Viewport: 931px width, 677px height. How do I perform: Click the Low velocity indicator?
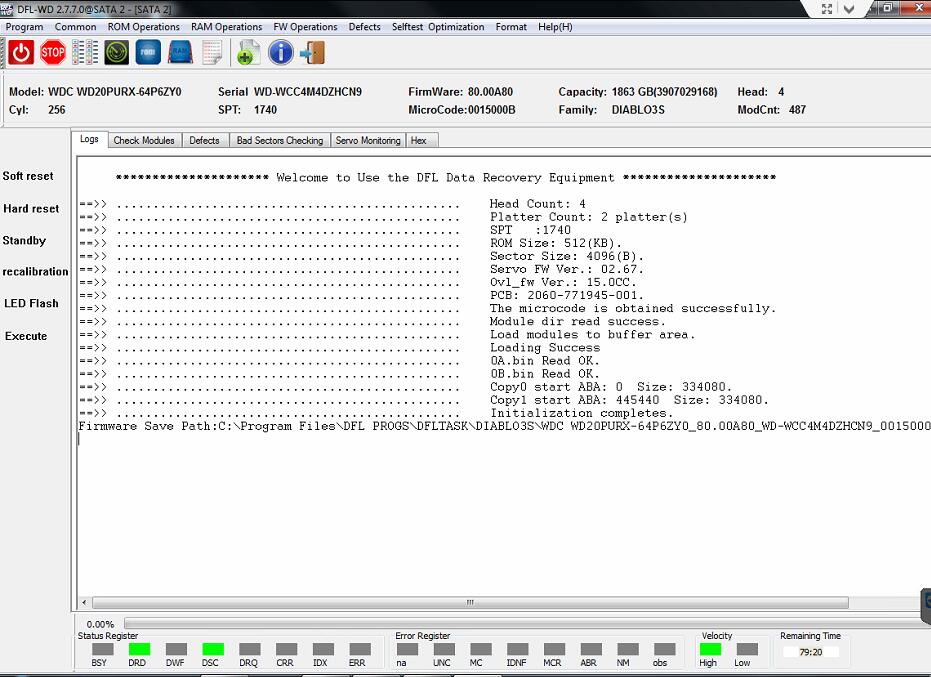click(747, 649)
